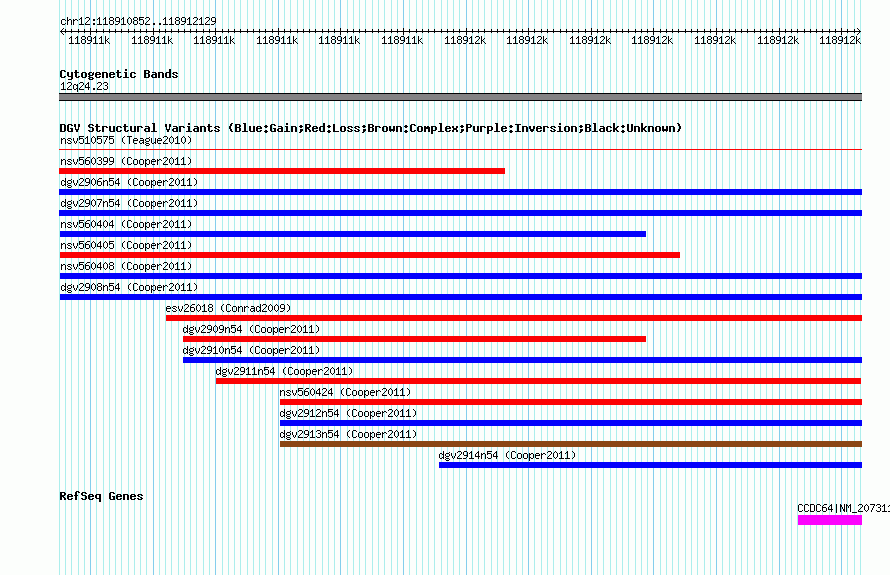Select the blue dgv2912n54 gain bar
The height and width of the screenshot is (575, 890).
point(571,423)
